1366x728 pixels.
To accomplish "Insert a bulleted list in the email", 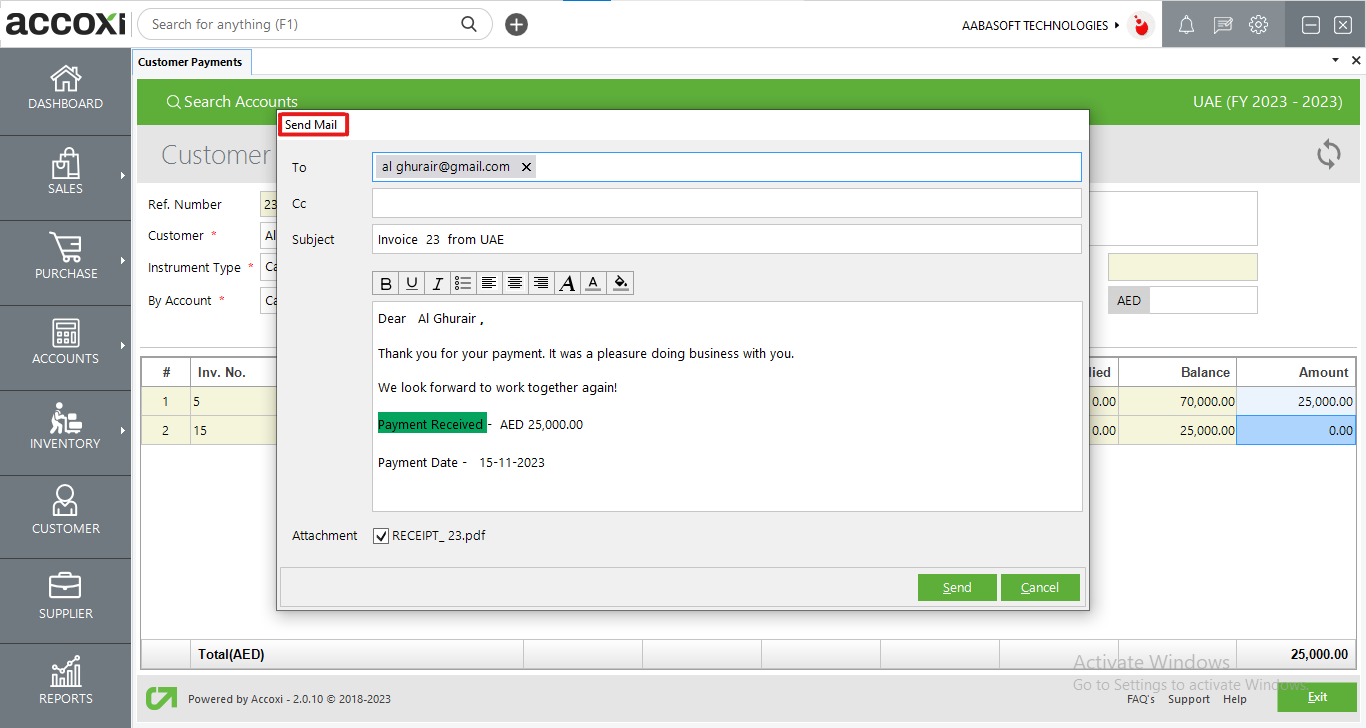I will click(x=462, y=282).
